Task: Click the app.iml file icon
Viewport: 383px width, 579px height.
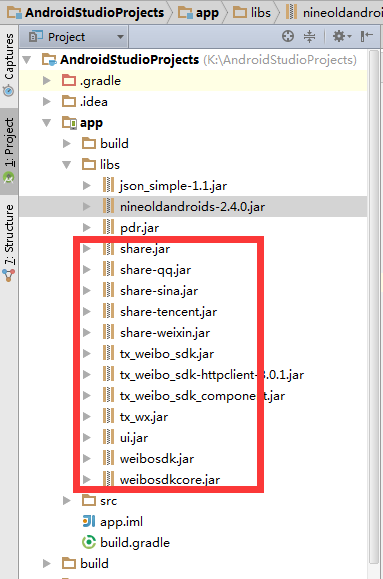Action: (x=89, y=521)
